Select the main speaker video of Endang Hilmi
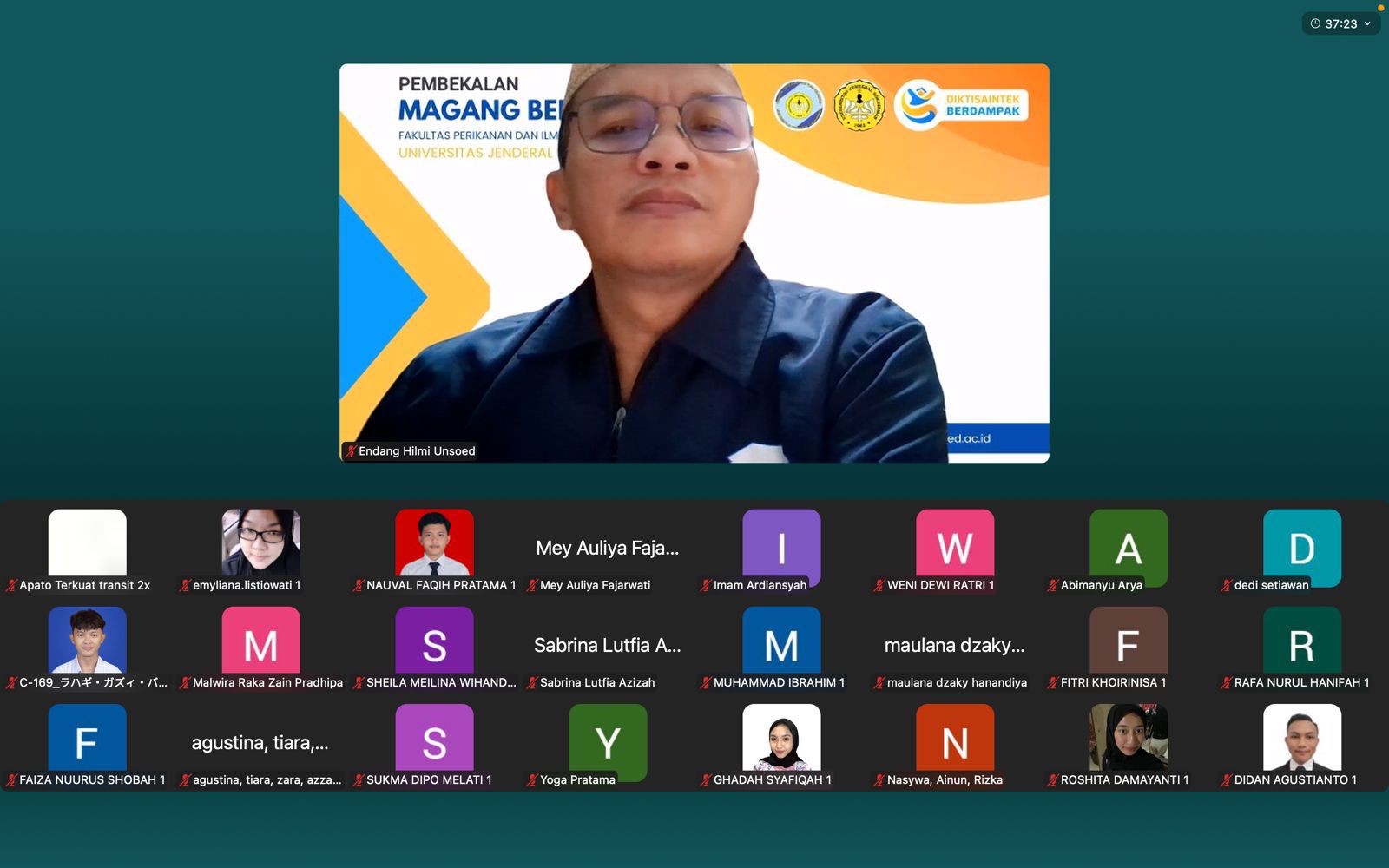The width and height of the screenshot is (1389, 868). tap(694, 260)
